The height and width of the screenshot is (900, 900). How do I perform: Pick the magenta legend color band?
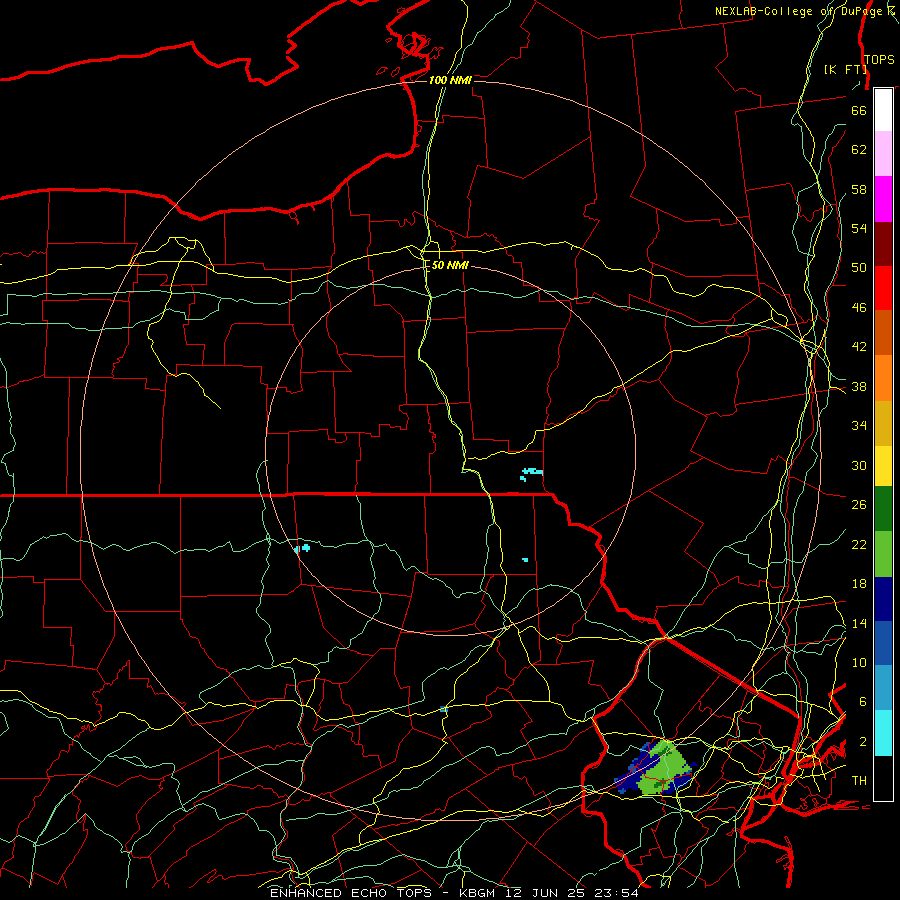coord(883,199)
